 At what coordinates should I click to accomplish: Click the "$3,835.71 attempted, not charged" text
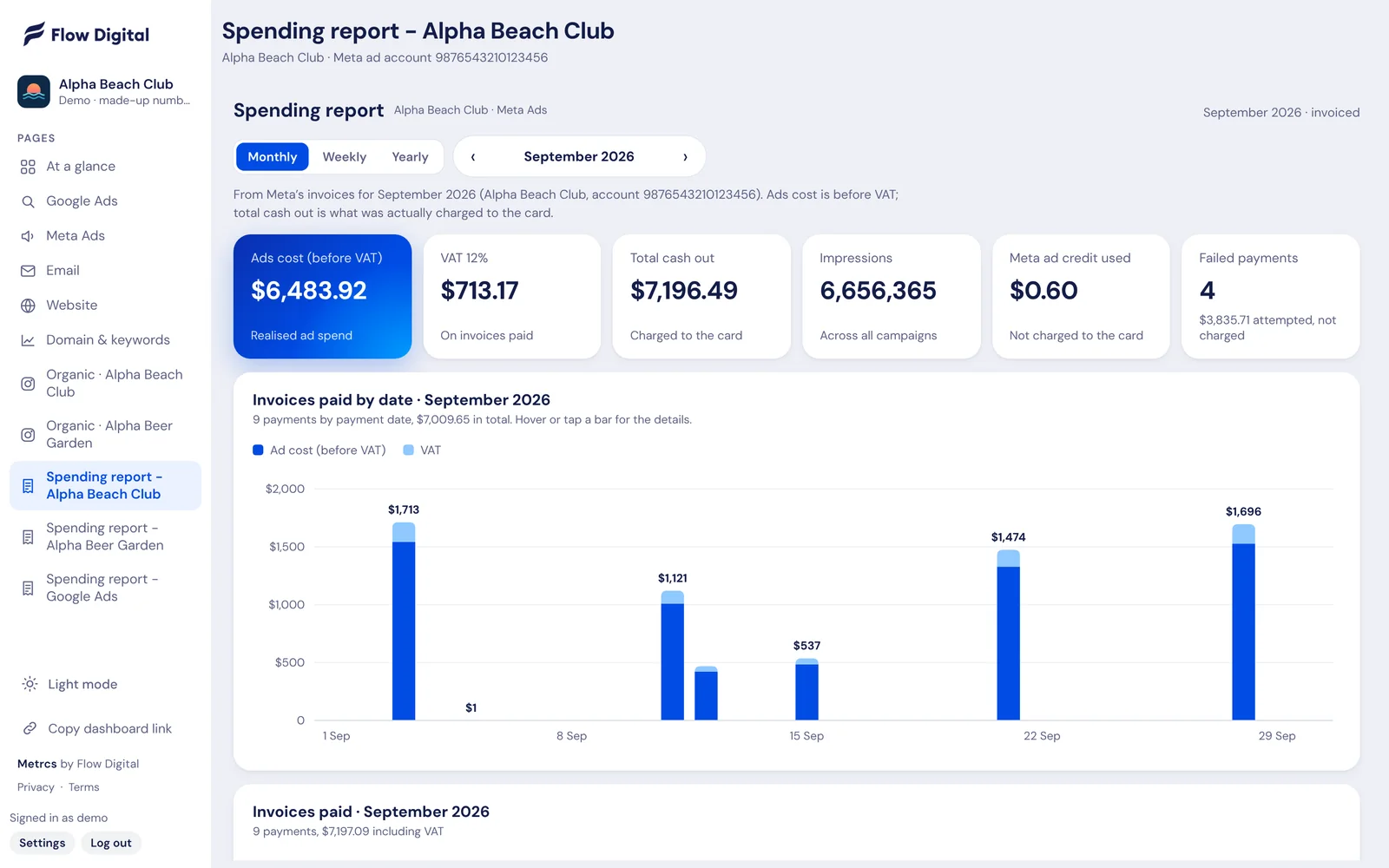click(x=1267, y=328)
